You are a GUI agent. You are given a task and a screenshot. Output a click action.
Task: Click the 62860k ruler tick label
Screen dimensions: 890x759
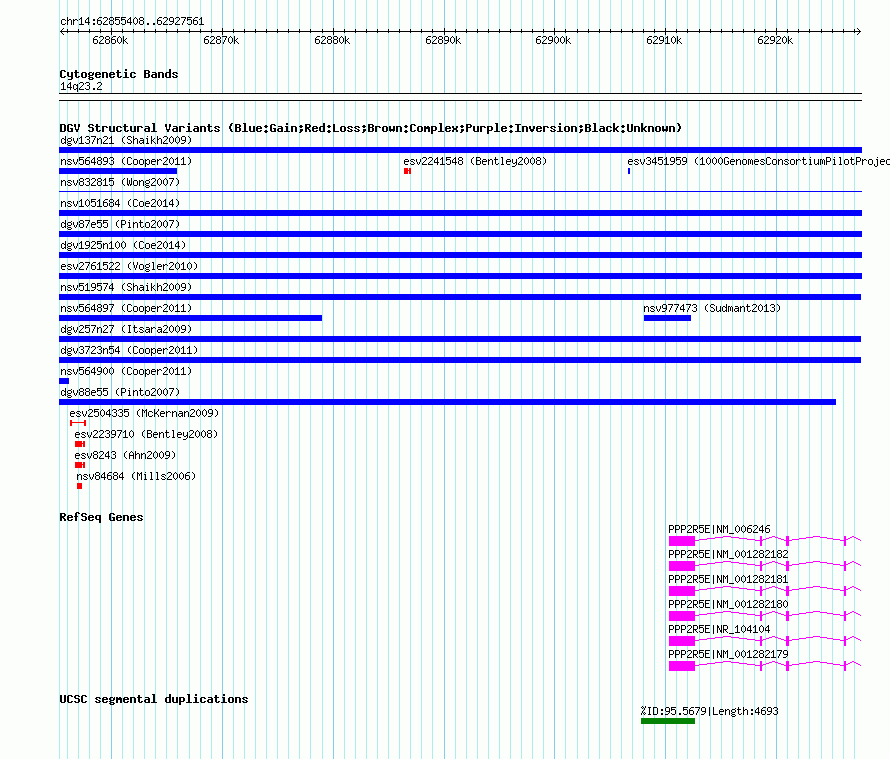[x=110, y=40]
